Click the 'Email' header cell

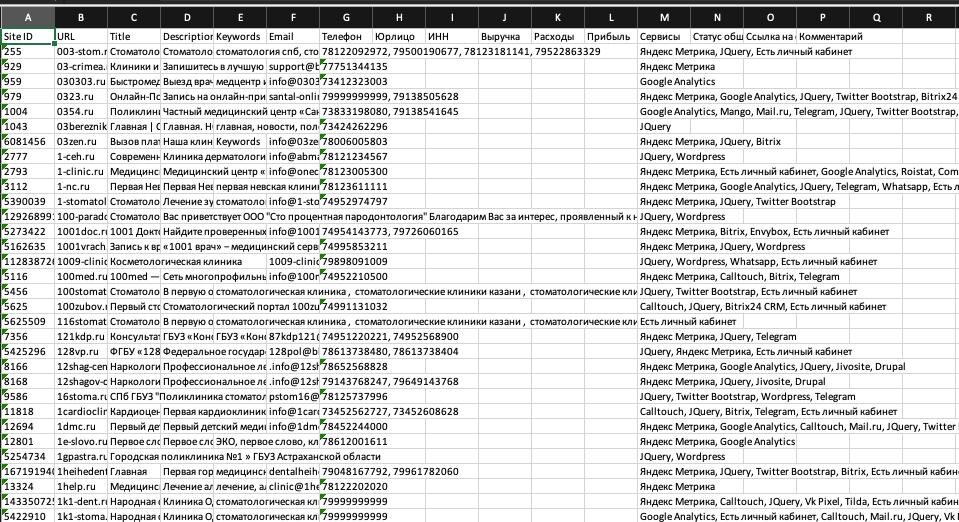pos(293,37)
